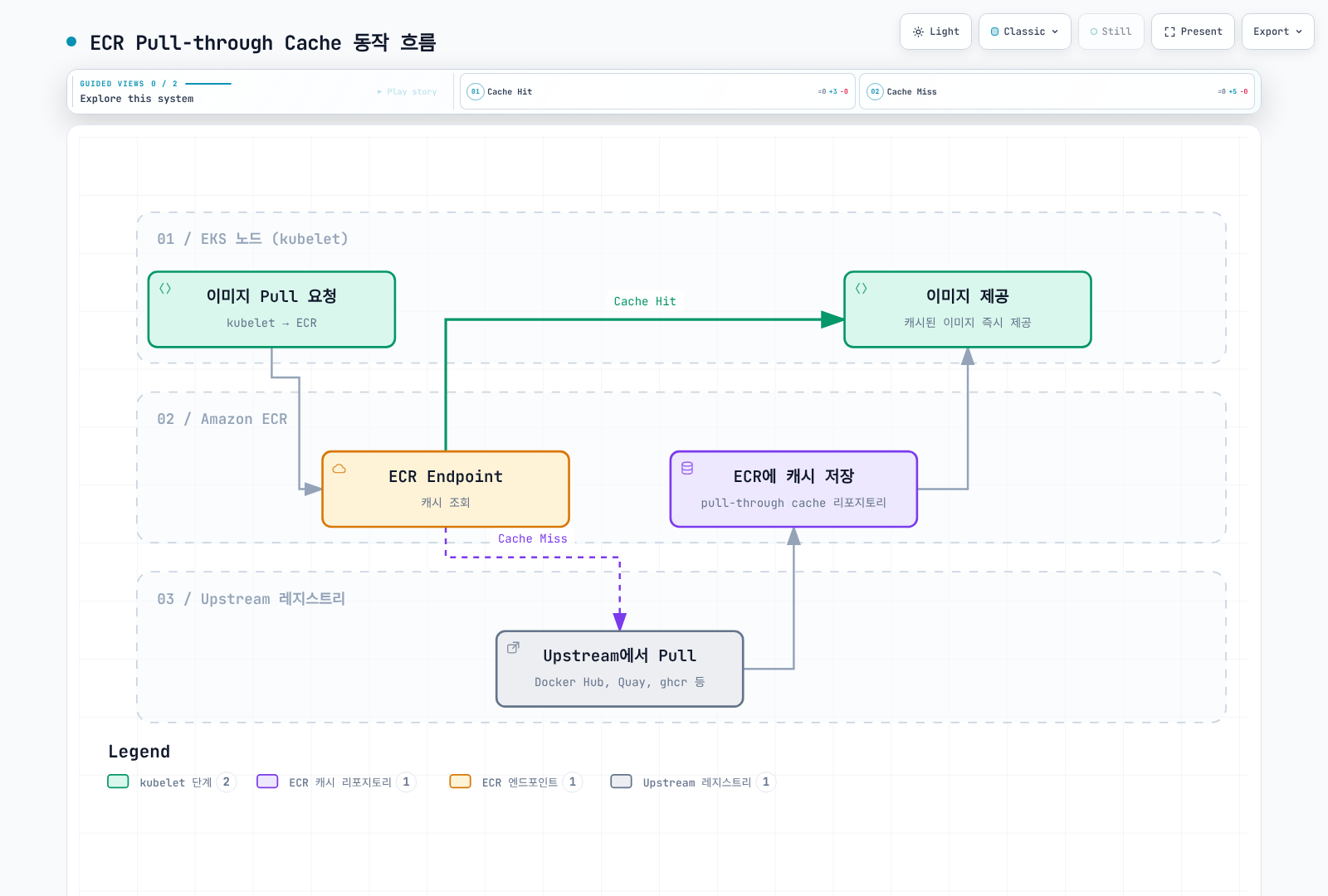Viewport: 1328px width, 896px height.
Task: Click the kubelet 단계 count badge 2
Action: 226,782
